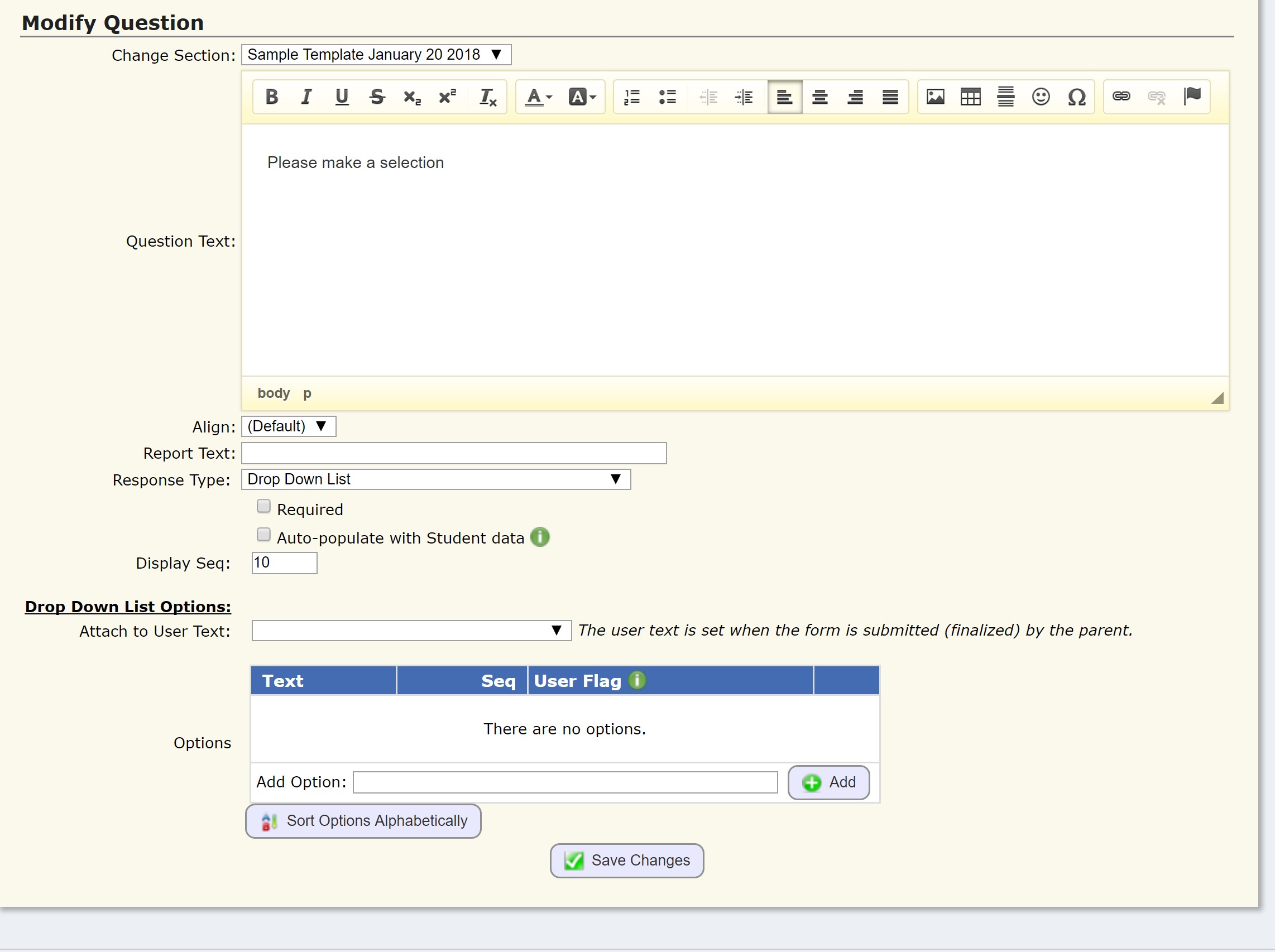Insert a table into editor
Screen dimensions: 1275x952
click(970, 97)
